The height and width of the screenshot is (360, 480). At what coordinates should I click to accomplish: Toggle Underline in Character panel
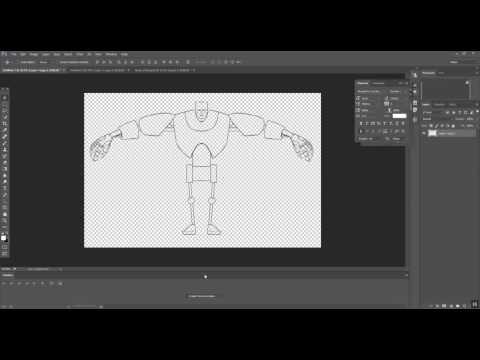(x=397, y=124)
